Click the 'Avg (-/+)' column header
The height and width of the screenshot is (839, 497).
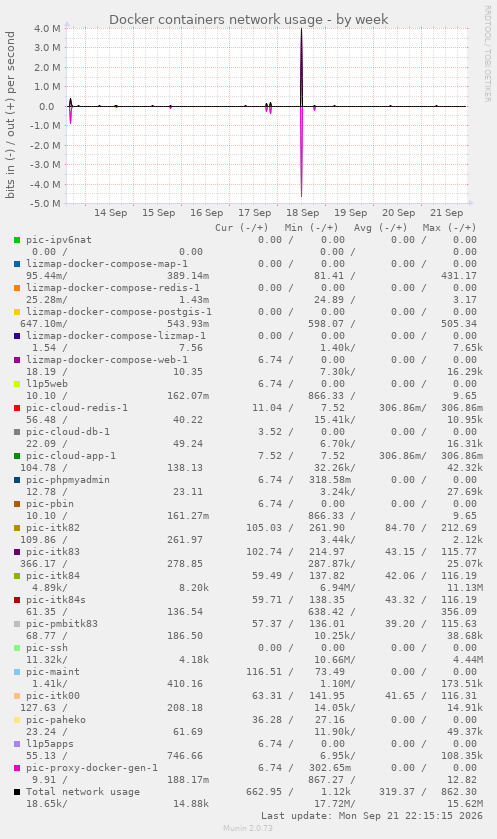tap(380, 228)
